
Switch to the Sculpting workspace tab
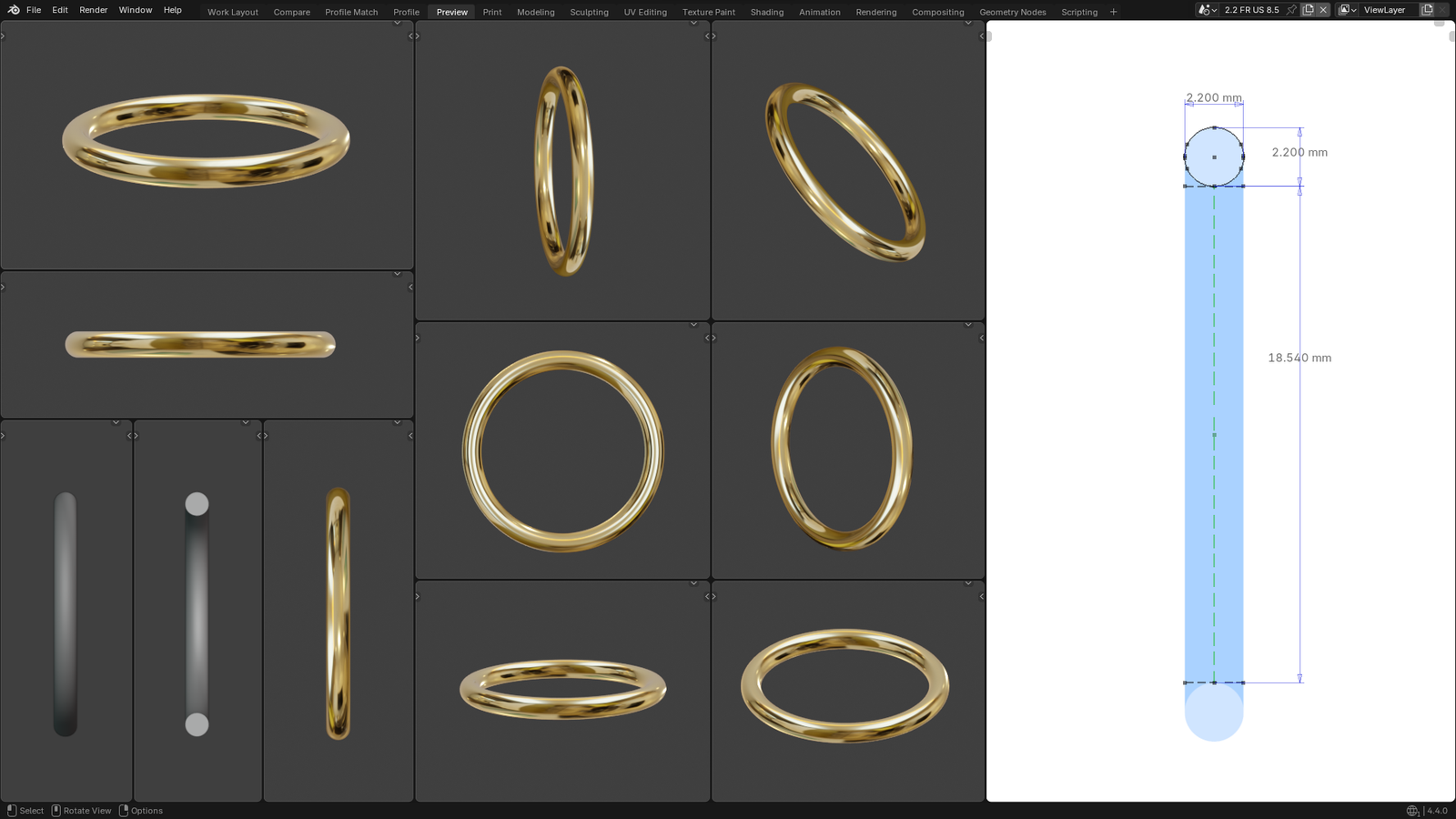(x=589, y=12)
